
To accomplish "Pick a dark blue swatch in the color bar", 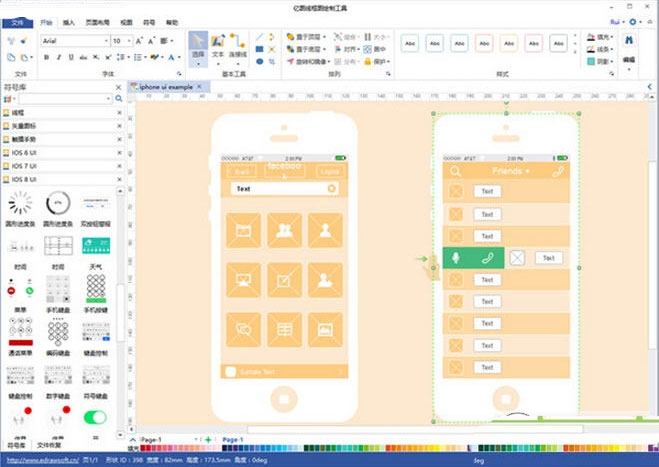I will pyautogui.click(x=225, y=449).
